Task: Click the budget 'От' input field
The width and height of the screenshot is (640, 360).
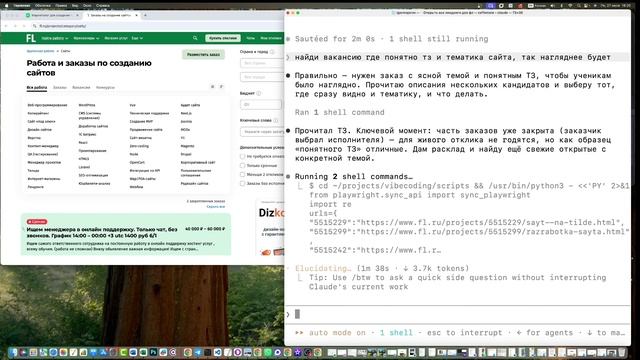Action: [x=261, y=104]
